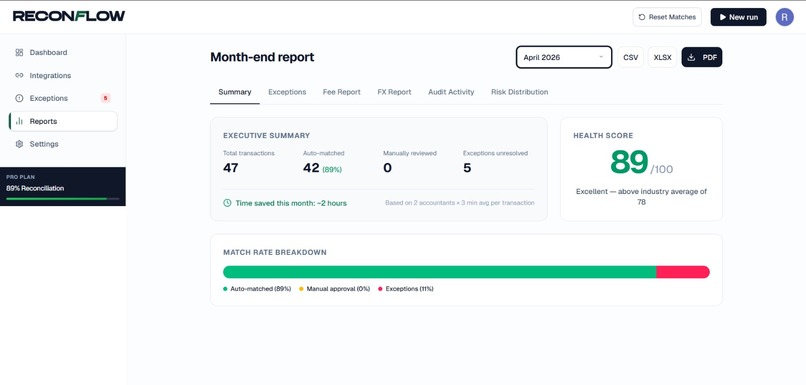Click the Integrations link icon
The image size is (806, 385).
tap(19, 76)
